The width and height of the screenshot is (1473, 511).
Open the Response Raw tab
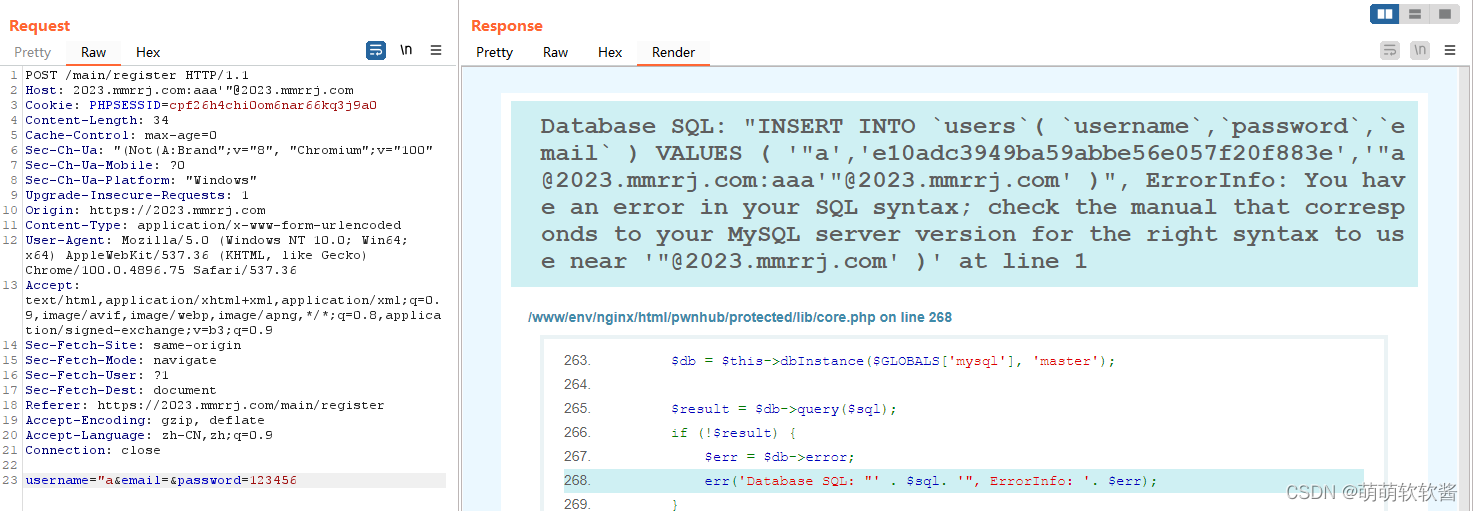[x=556, y=52]
